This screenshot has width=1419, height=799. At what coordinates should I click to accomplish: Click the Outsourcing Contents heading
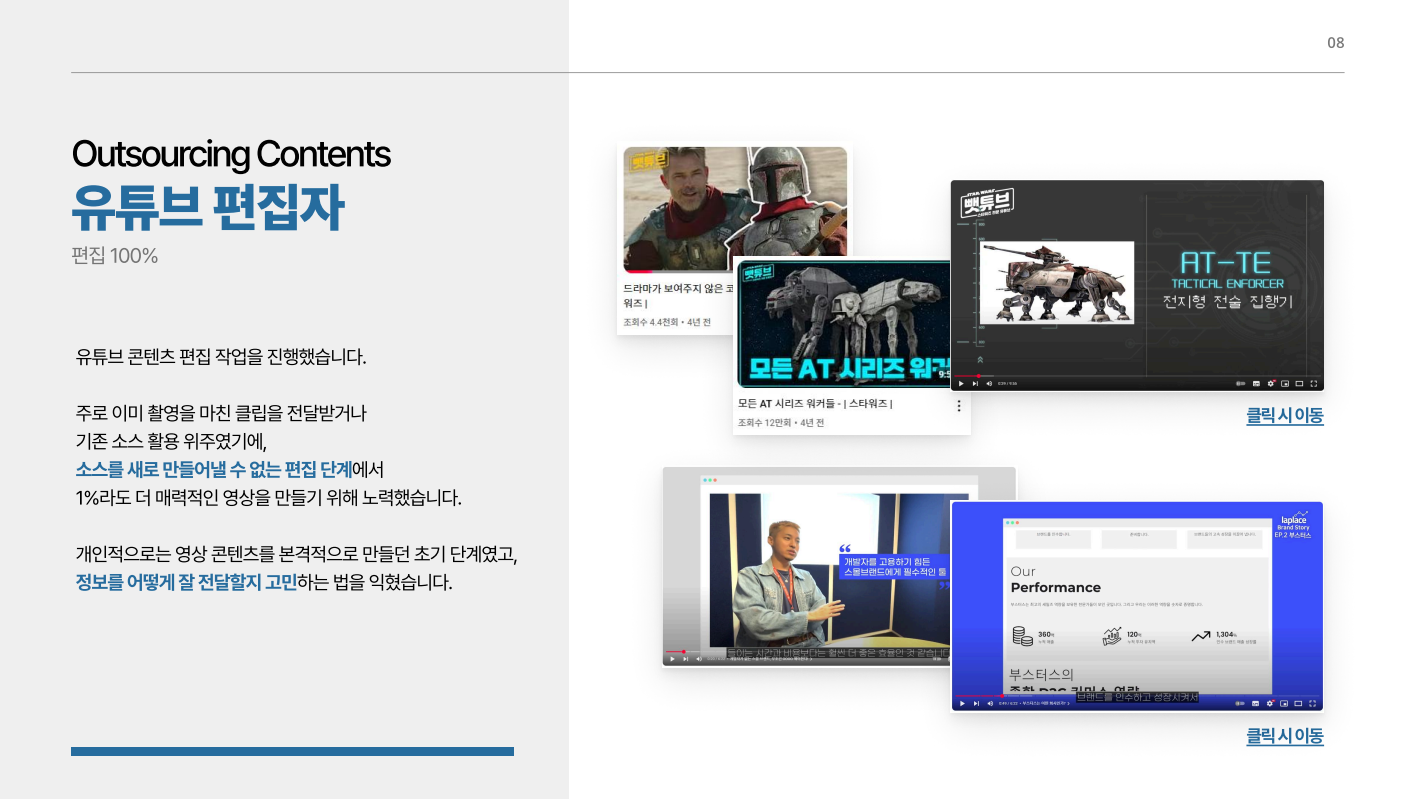pos(231,154)
